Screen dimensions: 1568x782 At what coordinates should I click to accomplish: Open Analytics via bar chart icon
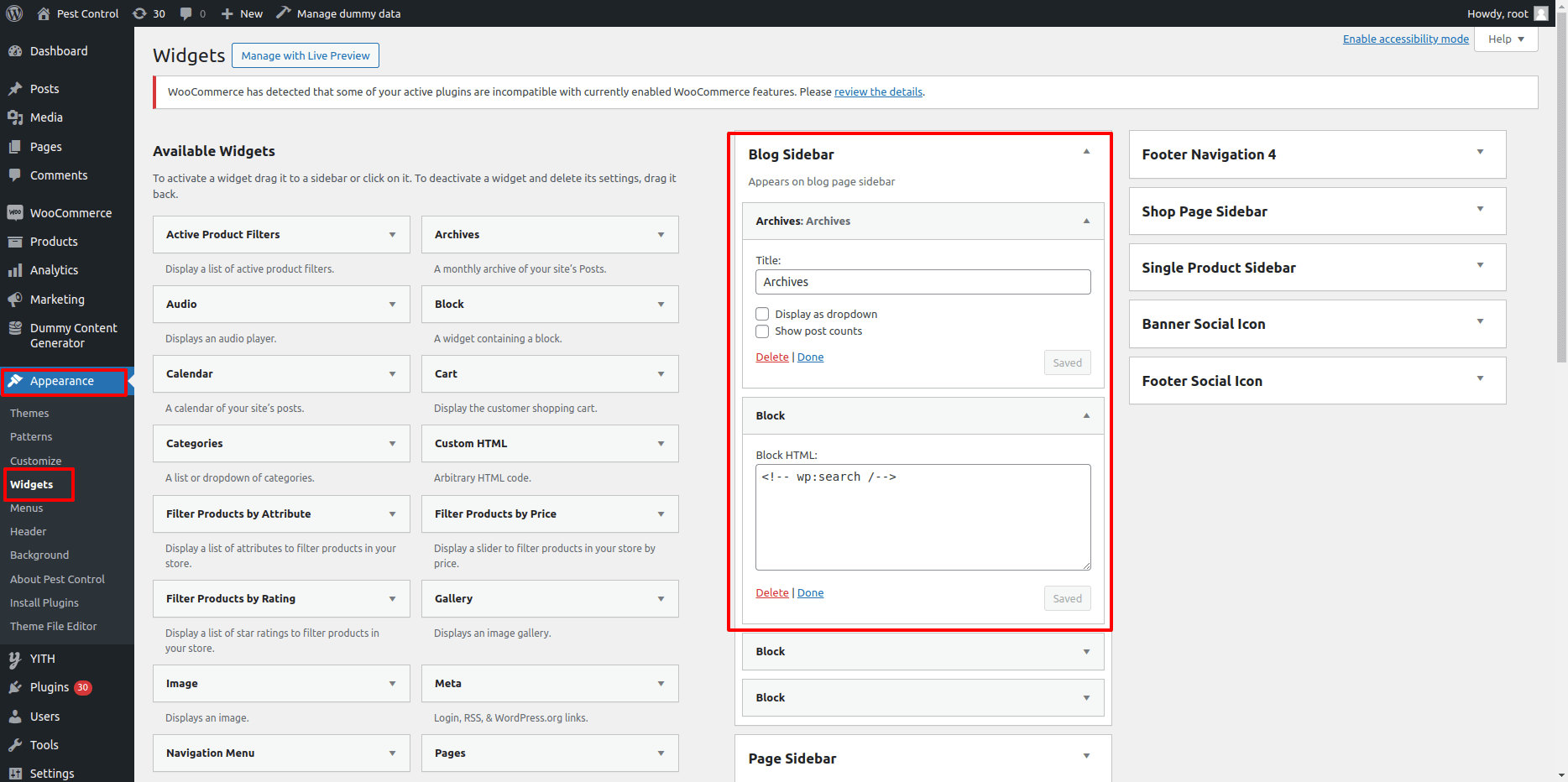[x=15, y=270]
